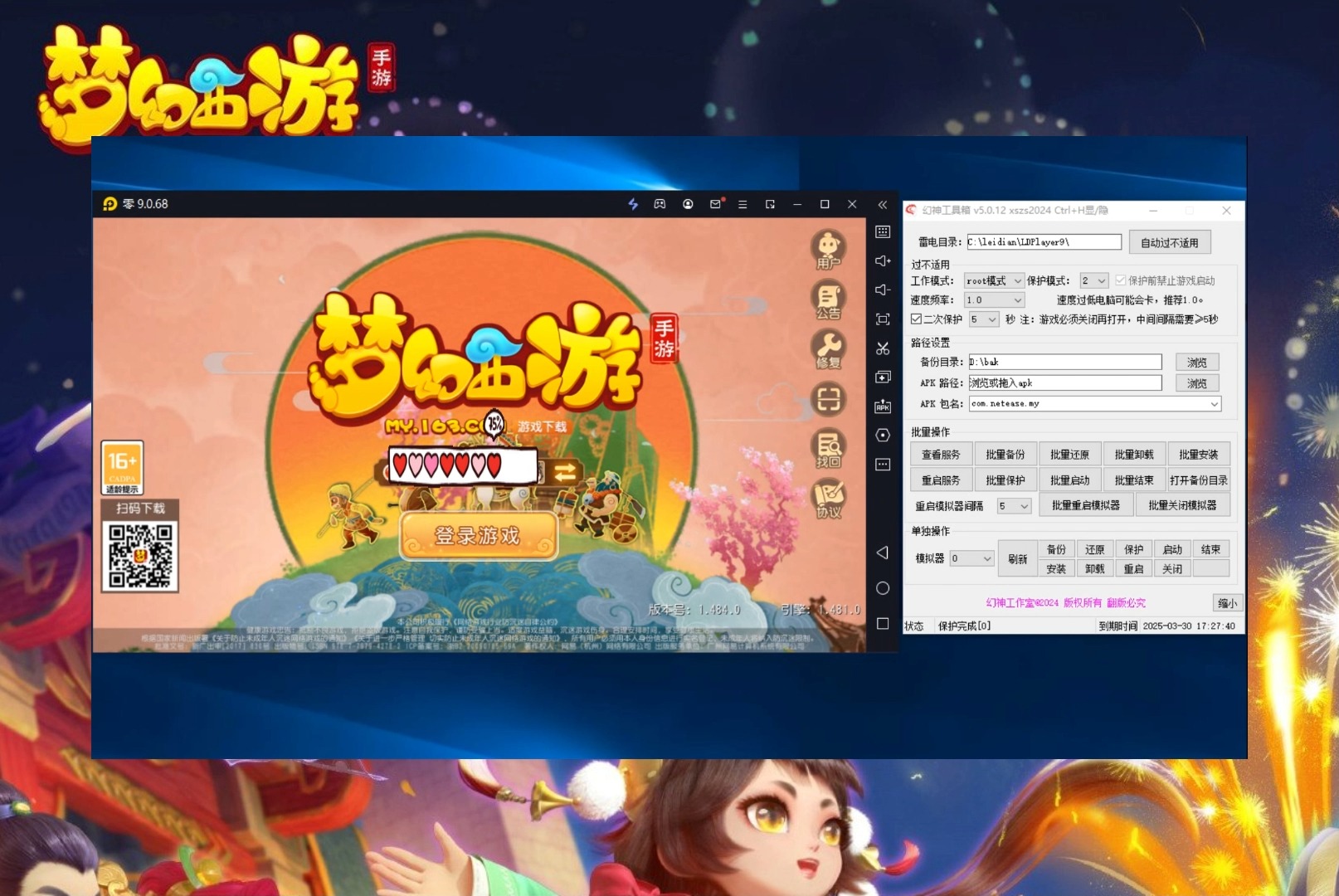
Task: Select the 修复 repair tool icon
Action: [828, 349]
